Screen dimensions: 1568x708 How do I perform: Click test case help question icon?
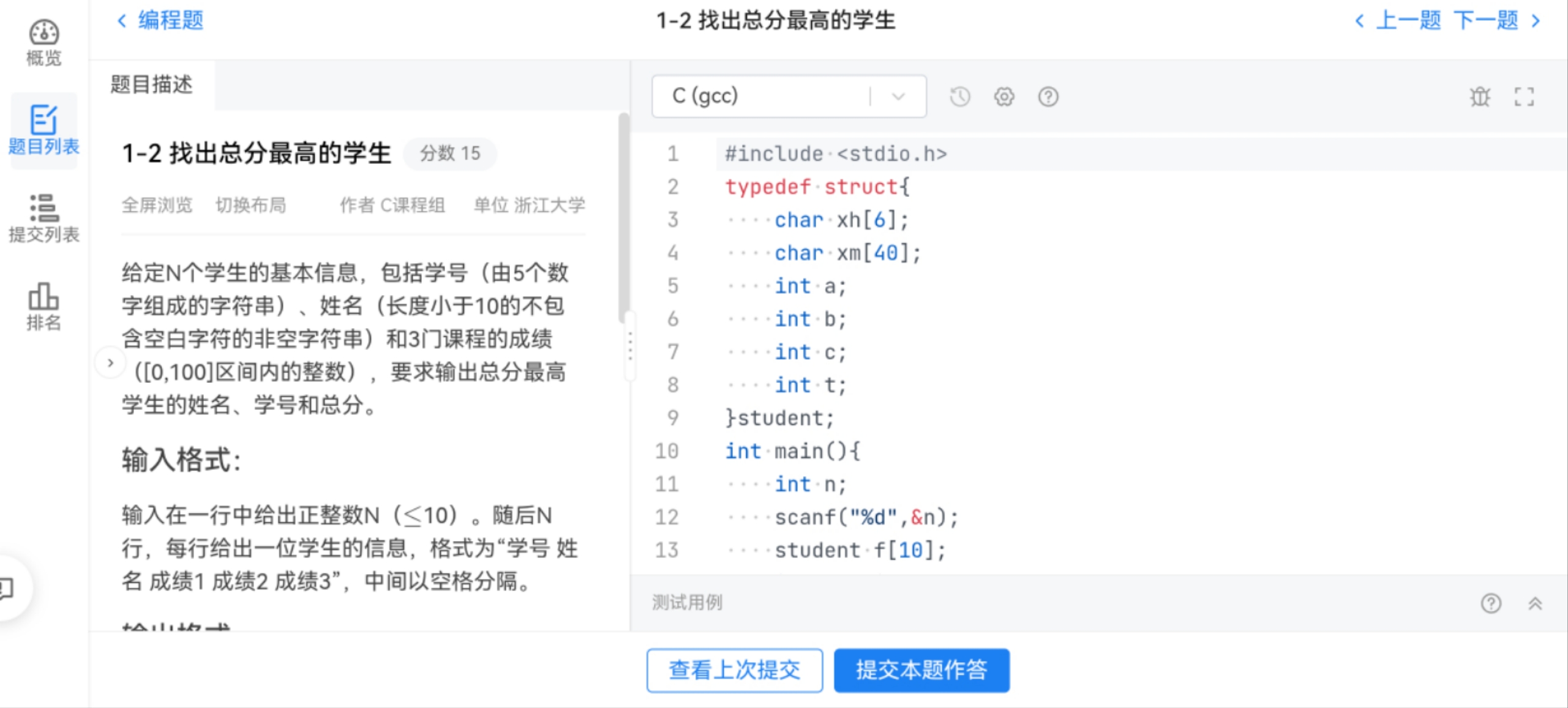coord(1491,603)
